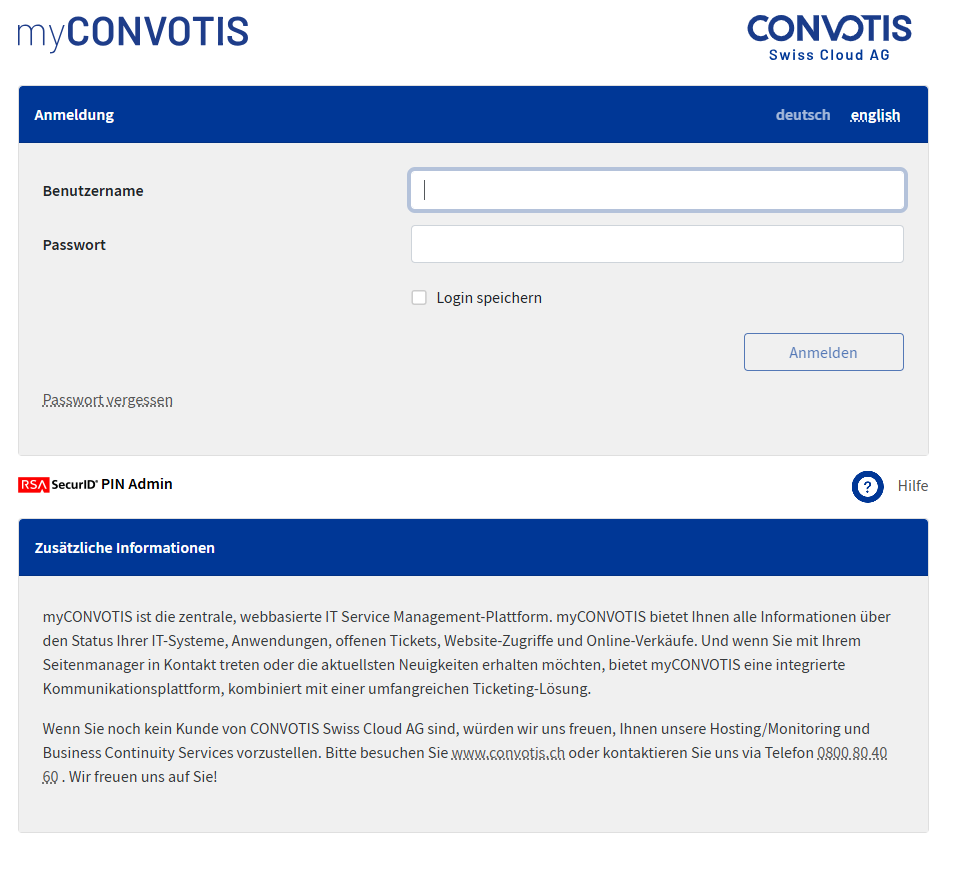
Task: Open the PIN Admin link
Action: (137, 484)
